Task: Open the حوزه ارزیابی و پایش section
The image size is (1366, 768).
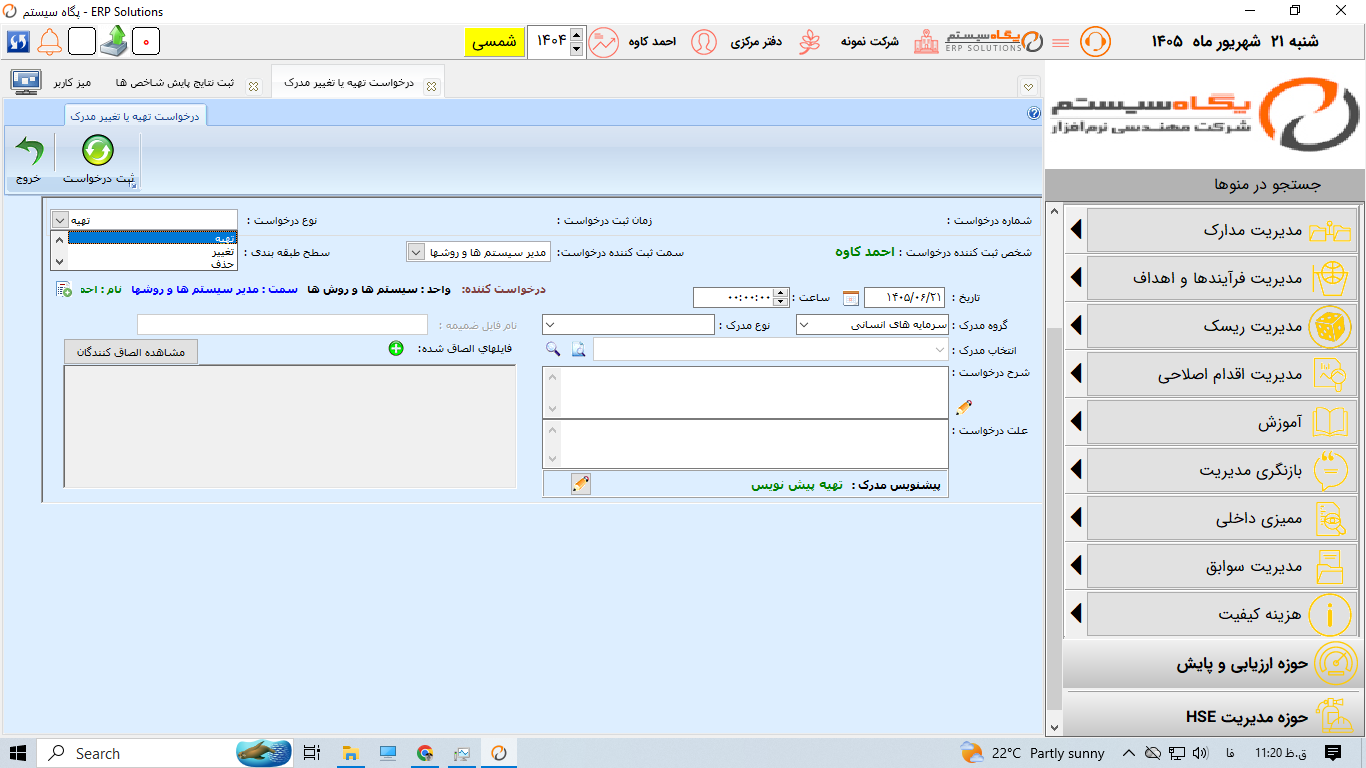Action: tap(1213, 664)
